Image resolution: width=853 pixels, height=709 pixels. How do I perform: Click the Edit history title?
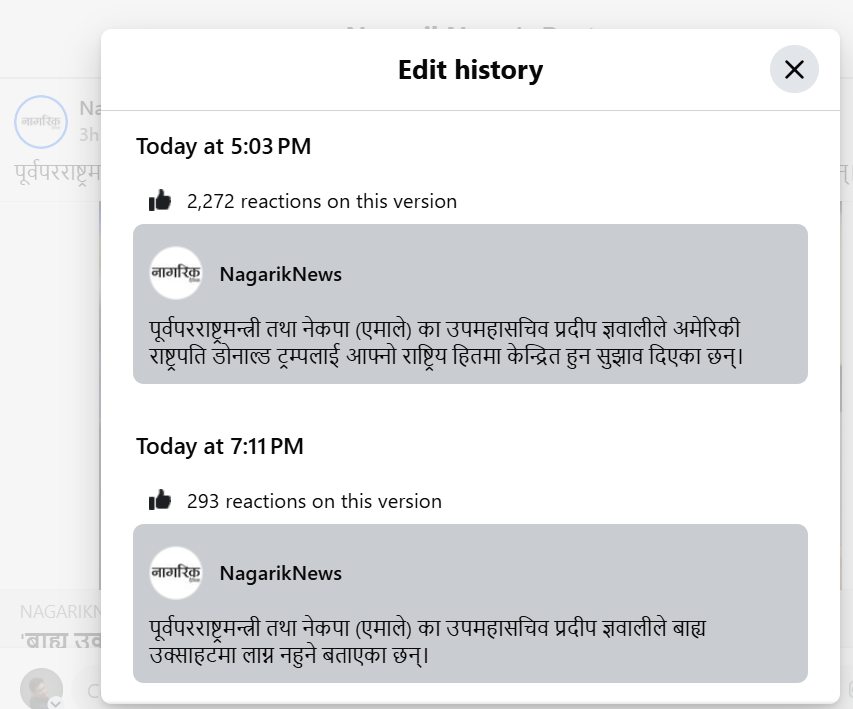471,70
